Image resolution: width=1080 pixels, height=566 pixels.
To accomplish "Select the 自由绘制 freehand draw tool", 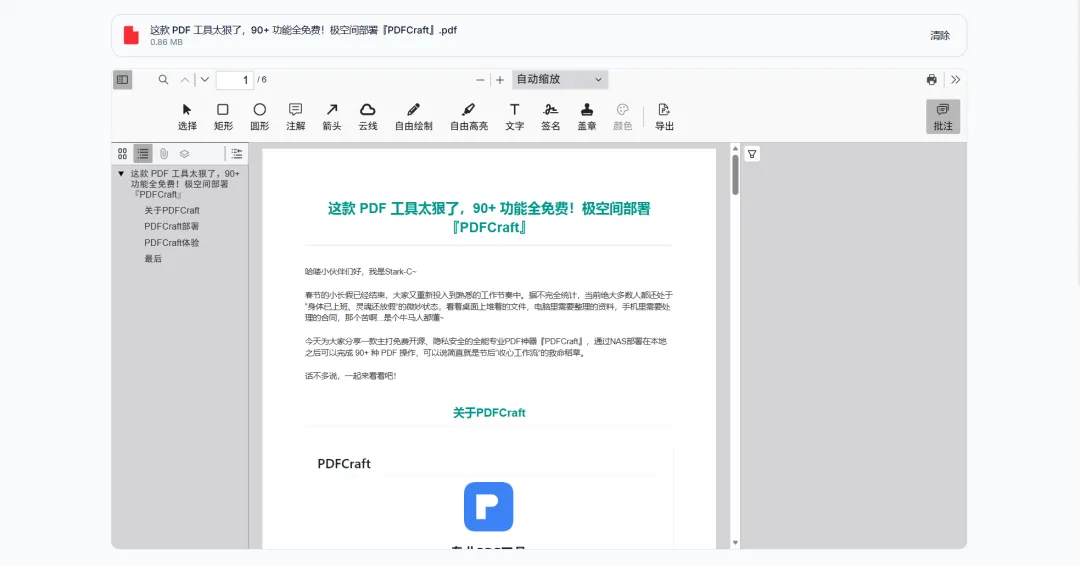I will coord(413,117).
